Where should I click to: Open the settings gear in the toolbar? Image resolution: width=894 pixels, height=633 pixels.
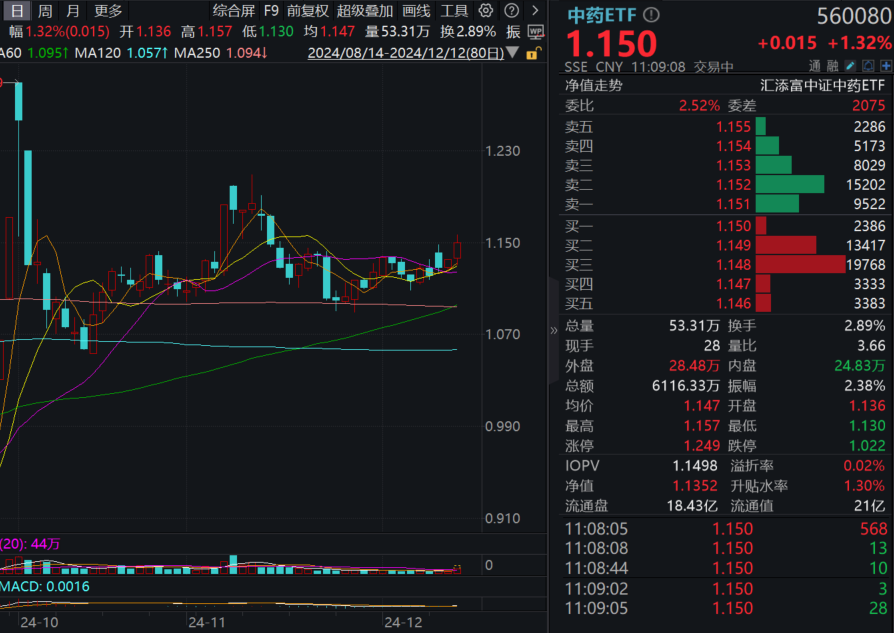tap(486, 12)
